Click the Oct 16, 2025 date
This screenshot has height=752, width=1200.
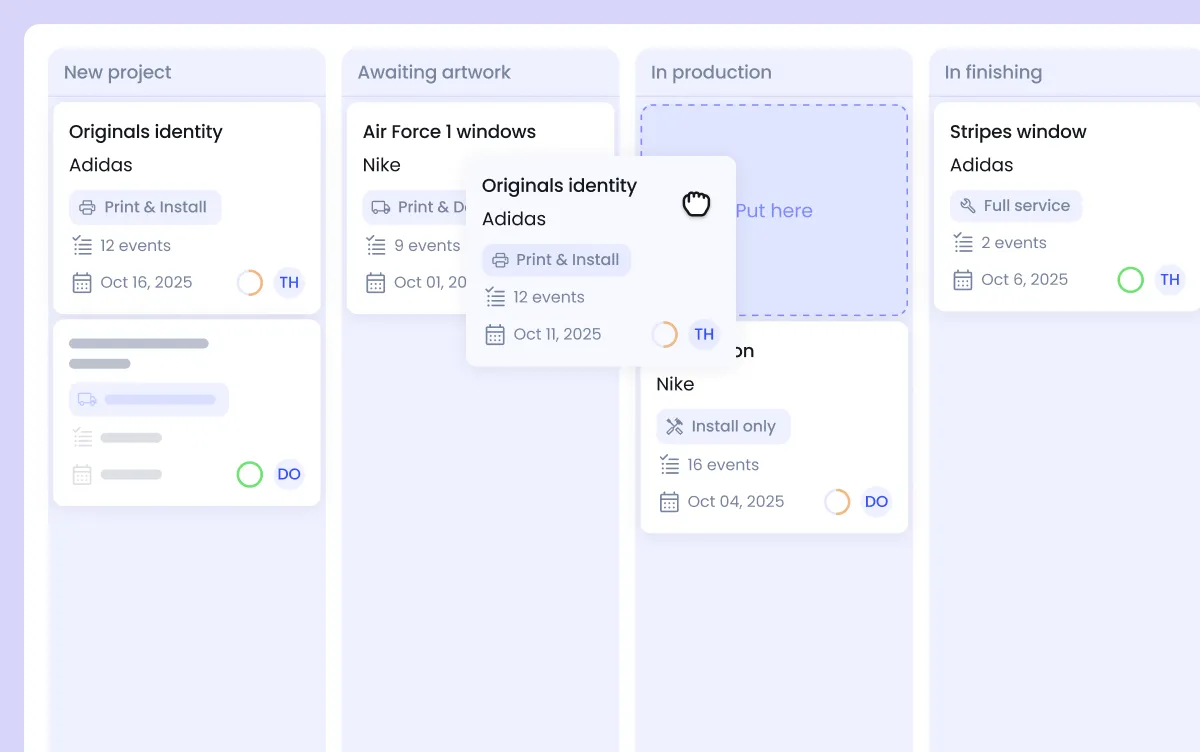[x=146, y=282]
